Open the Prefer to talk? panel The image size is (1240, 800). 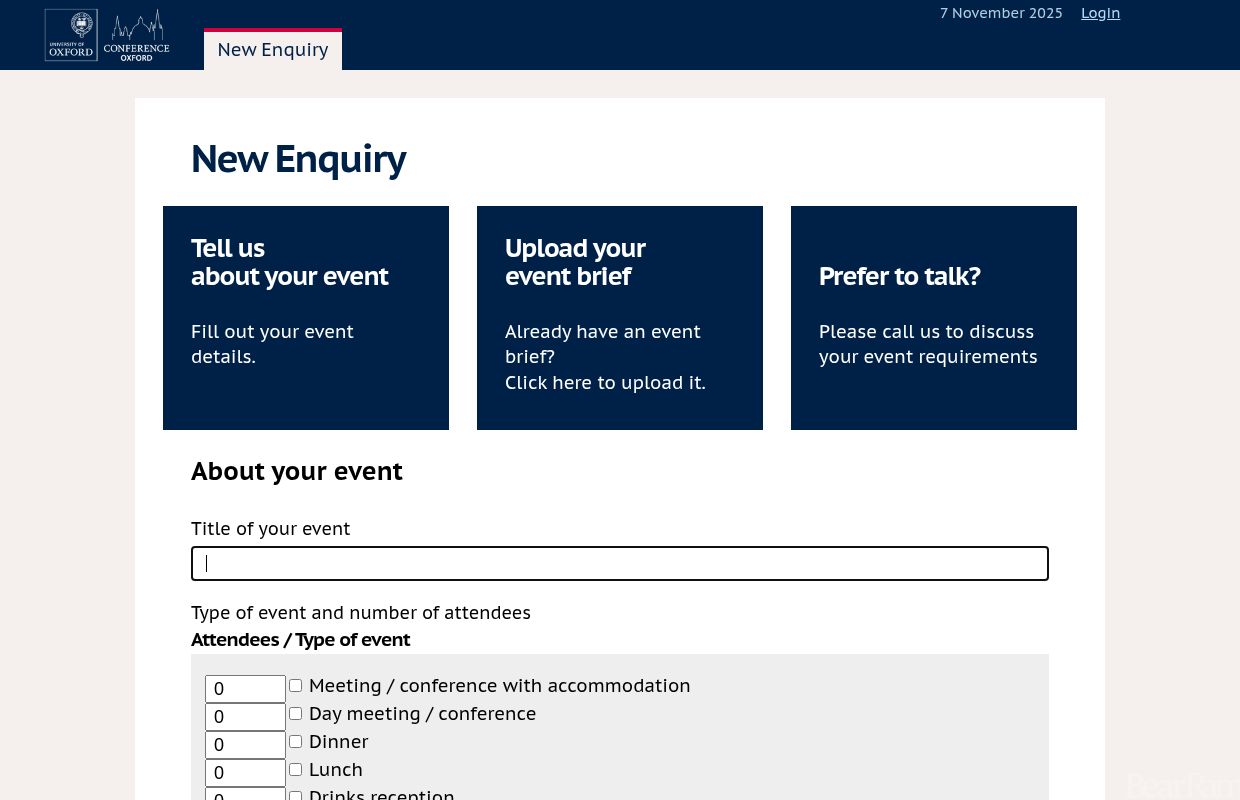point(933,317)
